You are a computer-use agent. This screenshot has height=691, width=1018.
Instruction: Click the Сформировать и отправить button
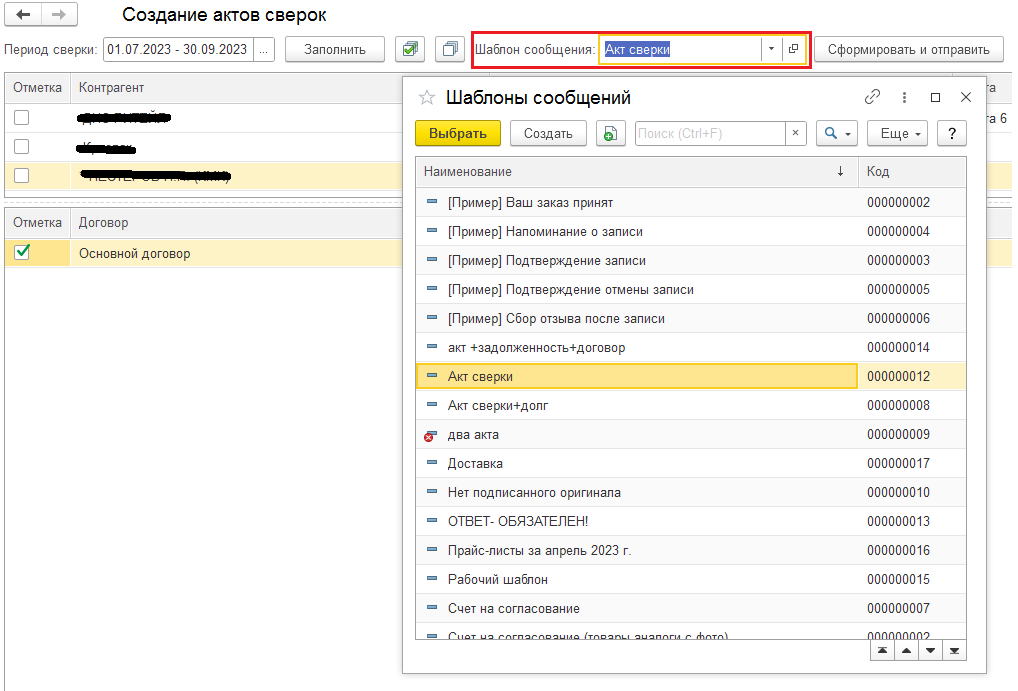point(908,49)
